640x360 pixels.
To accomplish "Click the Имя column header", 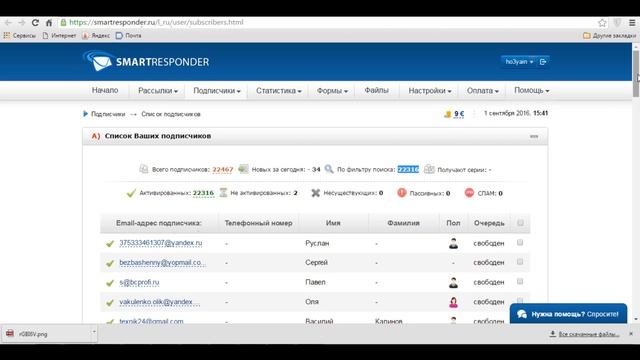I will pos(333,223).
